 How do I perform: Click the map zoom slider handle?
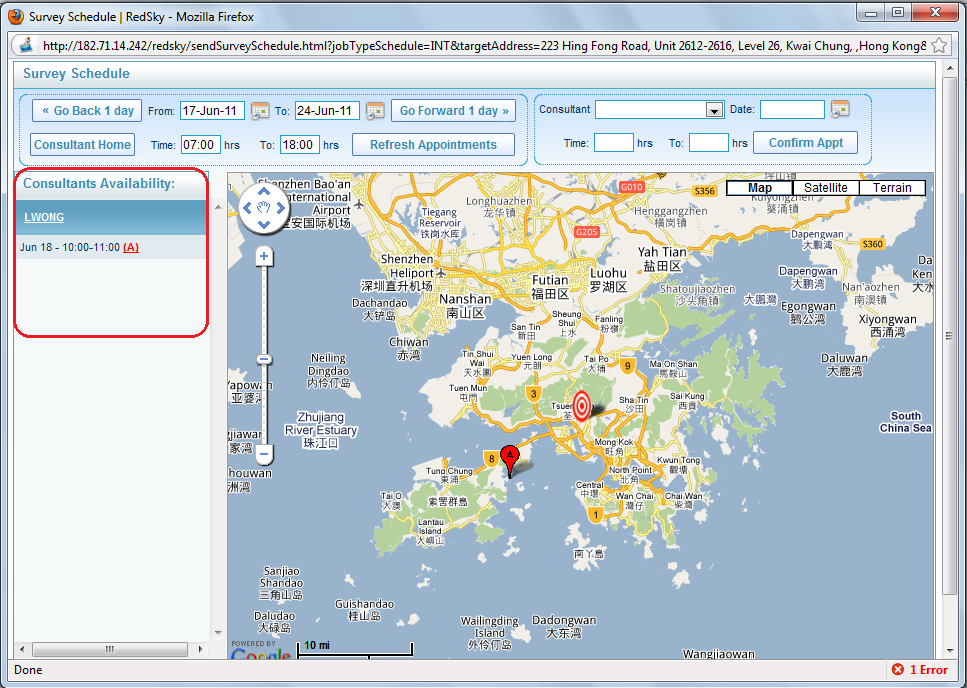[264, 359]
